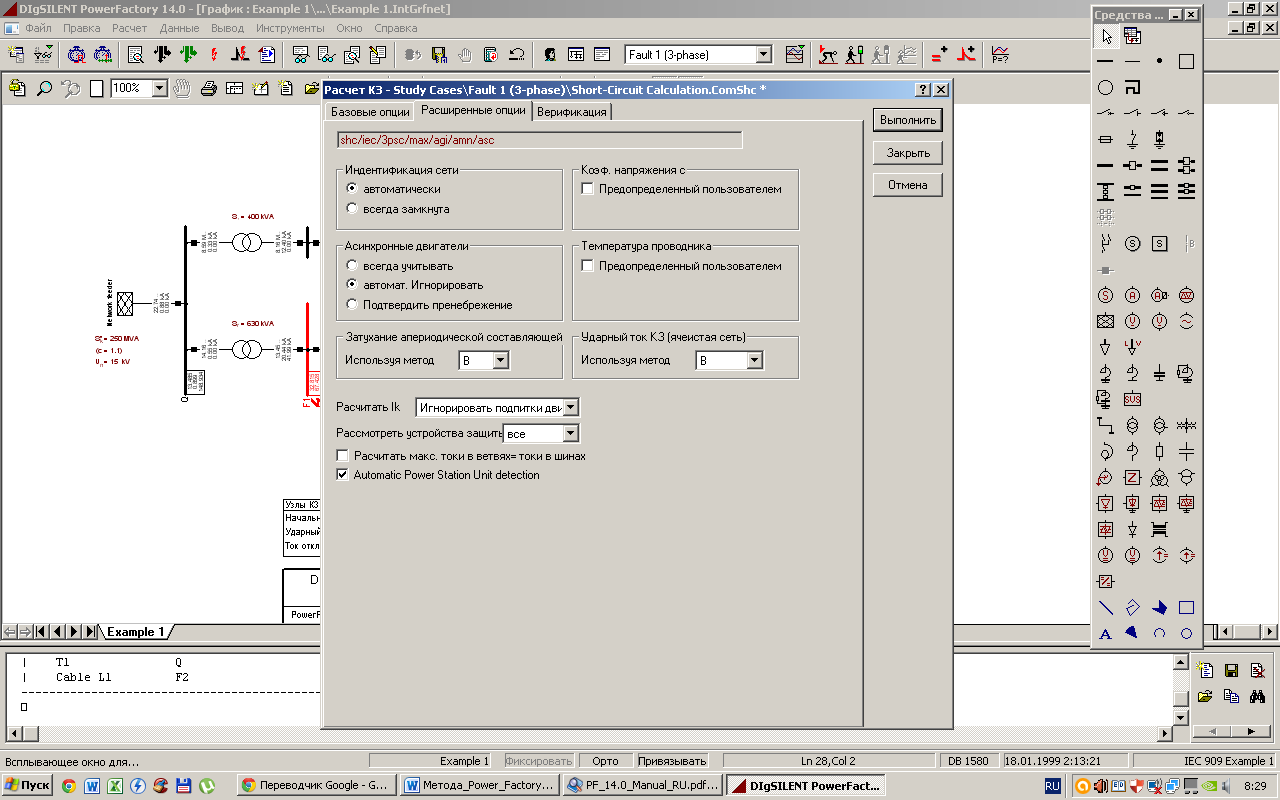Open Ударный ток КЗ method dropdown

click(x=755, y=361)
